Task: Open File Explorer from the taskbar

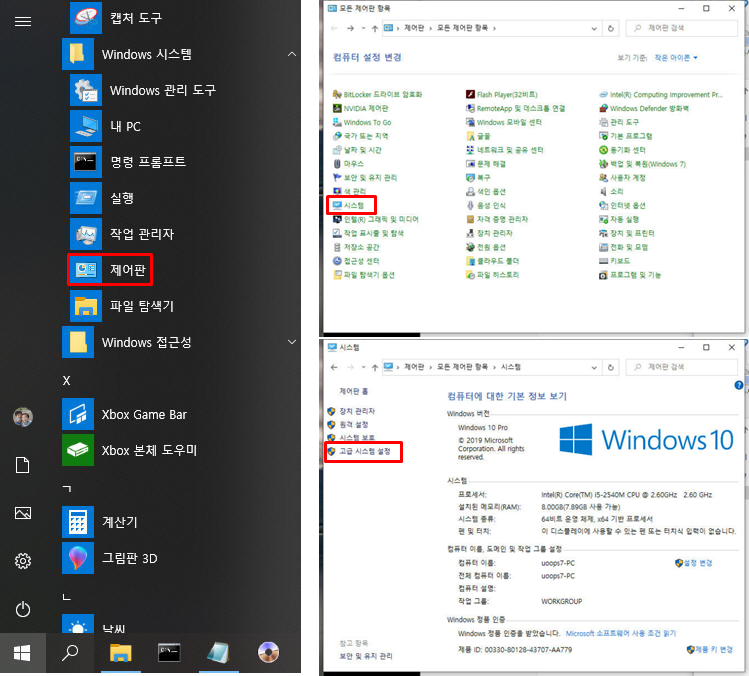Action: click(120, 653)
